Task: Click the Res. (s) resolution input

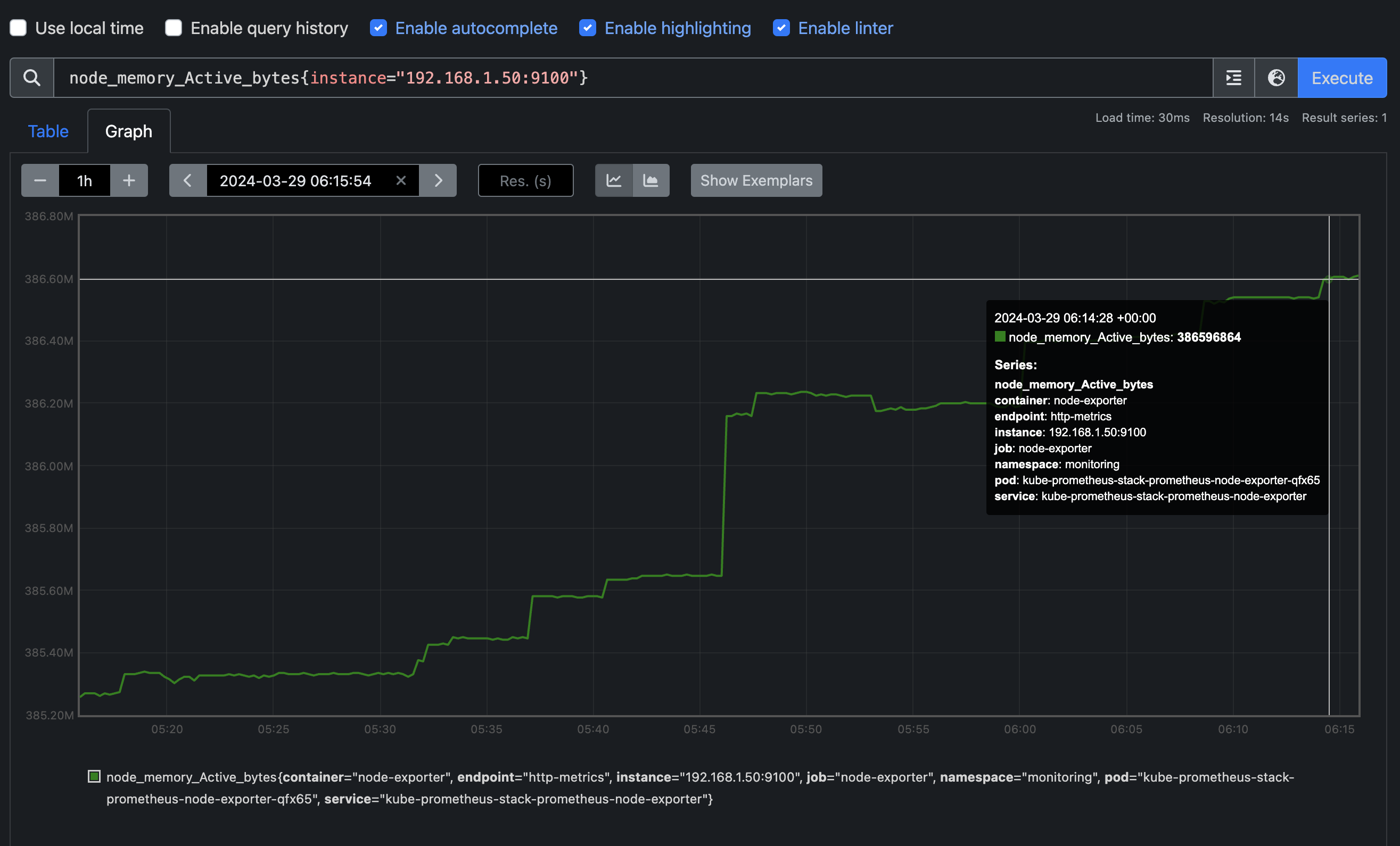Action: pyautogui.click(x=525, y=180)
